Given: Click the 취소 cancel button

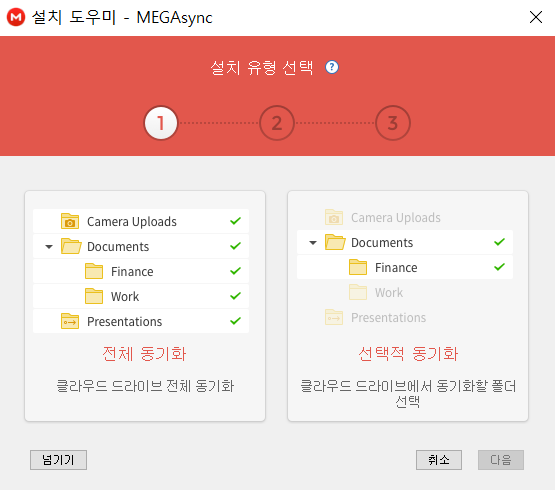Looking at the screenshot, I should coord(439,460).
